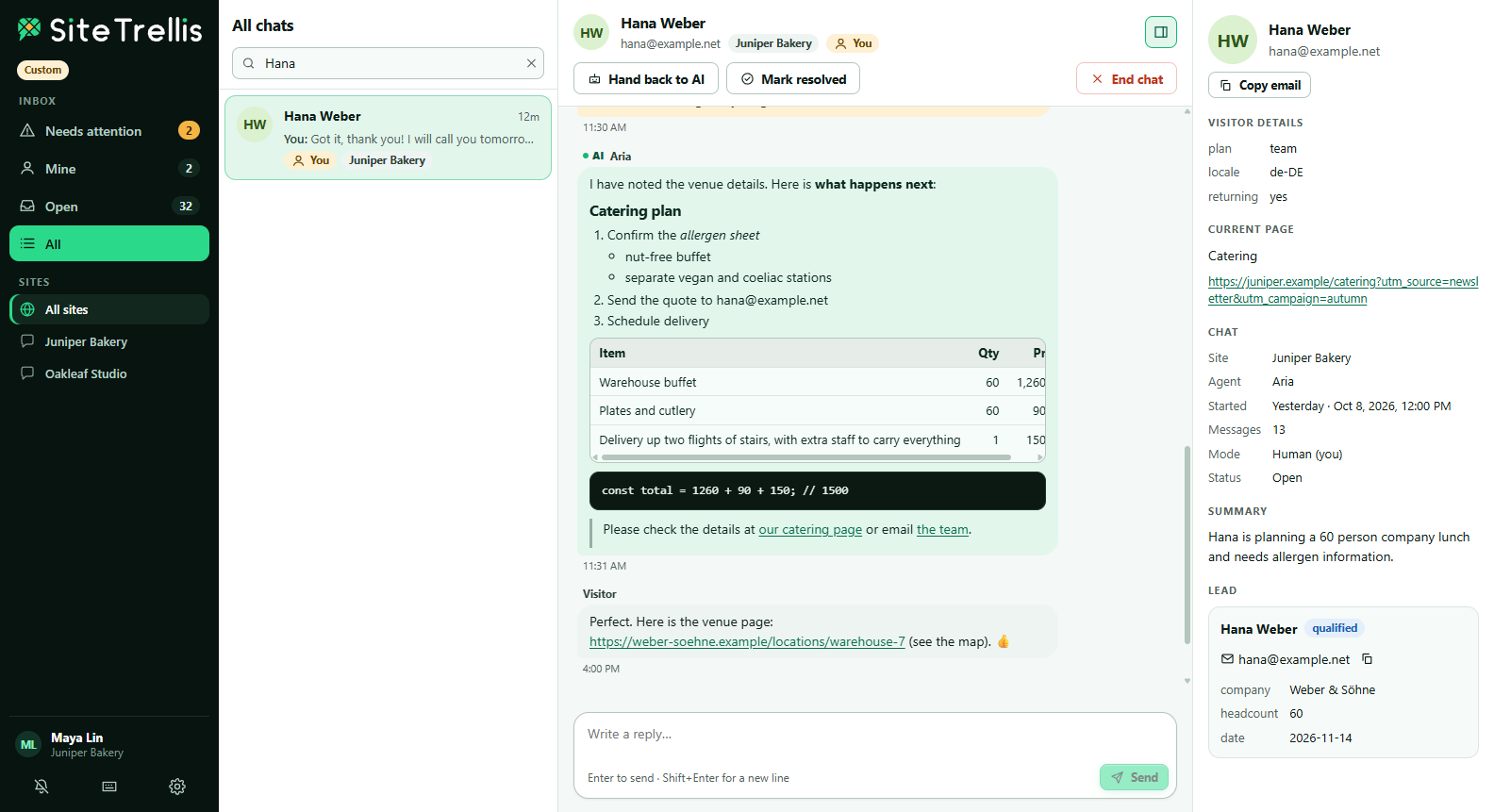Open the Open chats inbox
Screen dimensions: 1494x812
pos(109,207)
